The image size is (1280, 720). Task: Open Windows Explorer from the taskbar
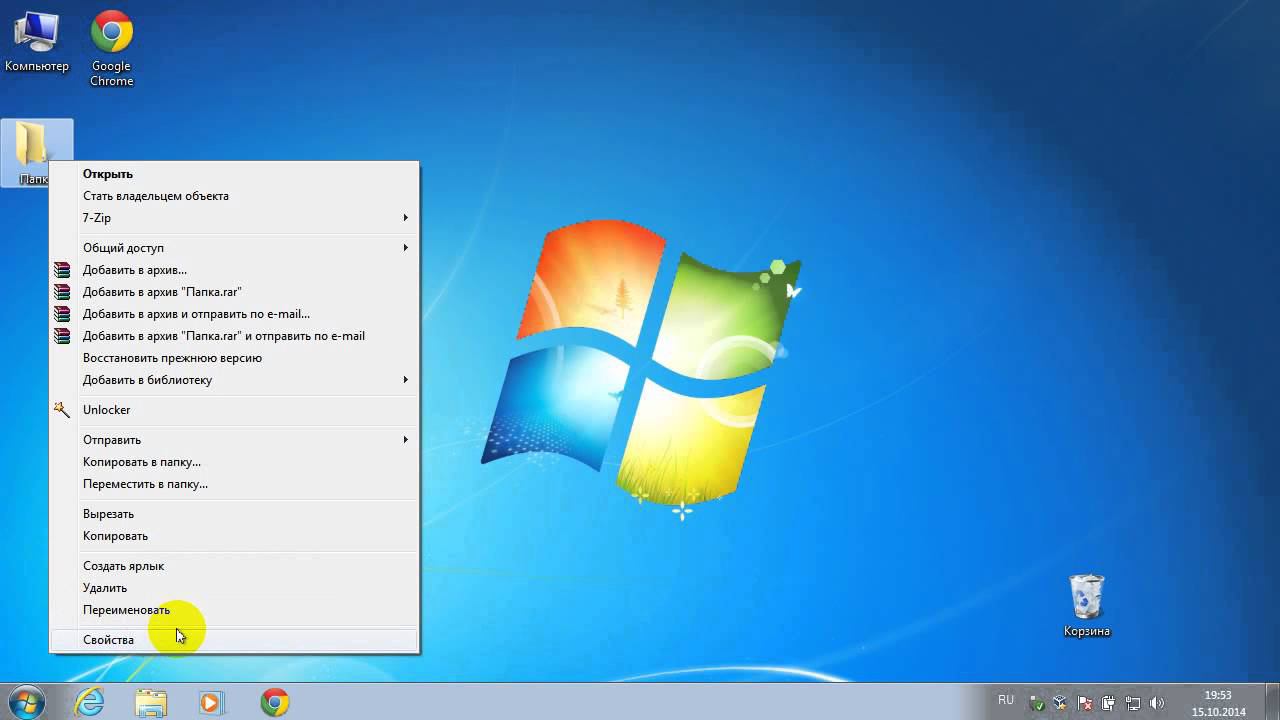(x=151, y=702)
